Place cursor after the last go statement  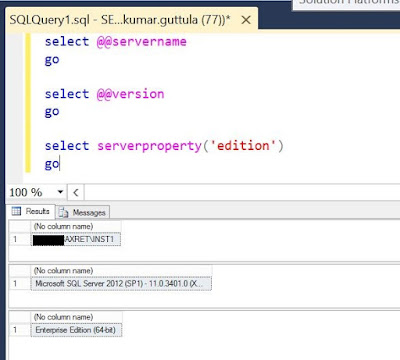click(x=60, y=164)
